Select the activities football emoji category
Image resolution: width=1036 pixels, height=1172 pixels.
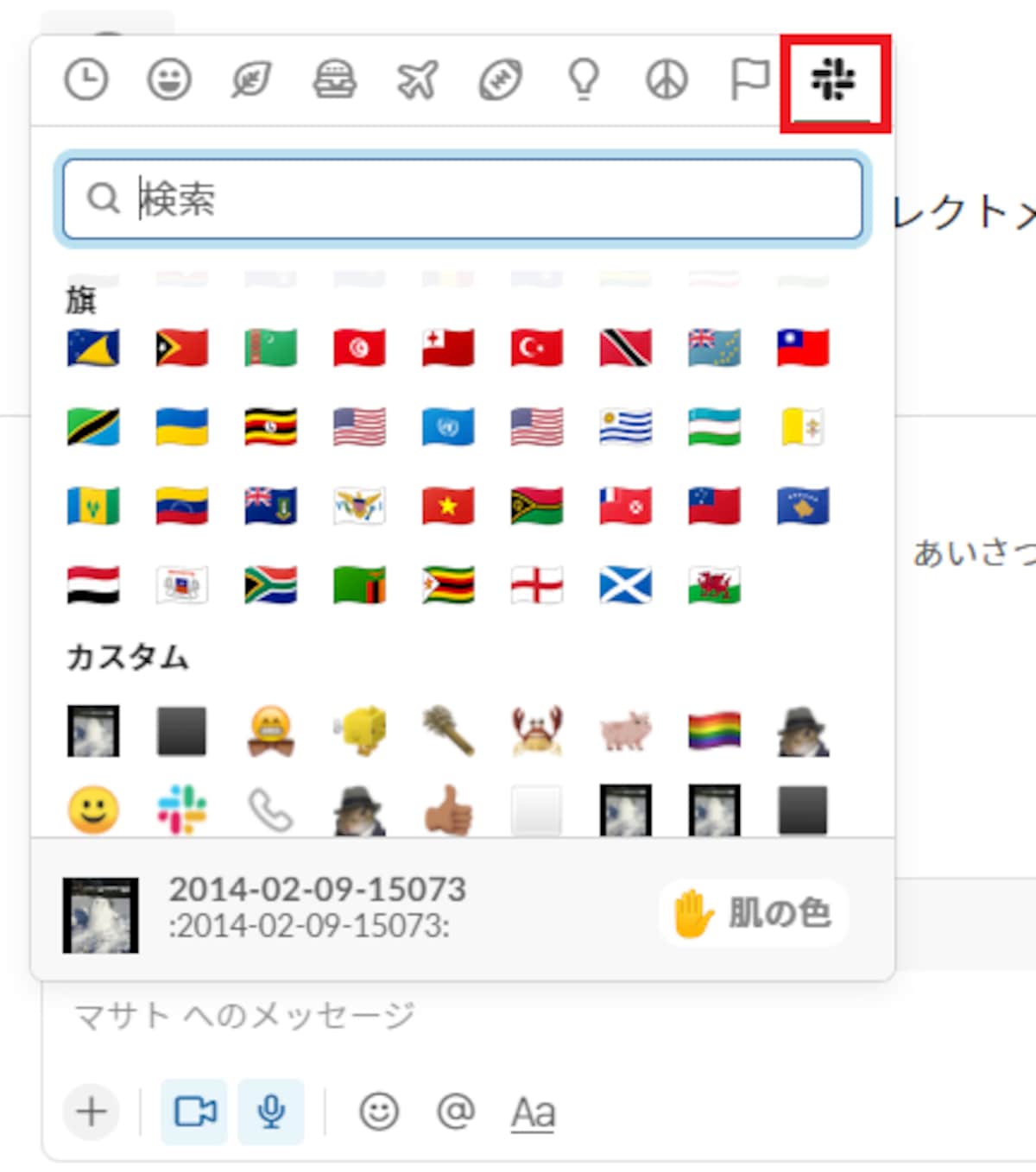point(501,80)
